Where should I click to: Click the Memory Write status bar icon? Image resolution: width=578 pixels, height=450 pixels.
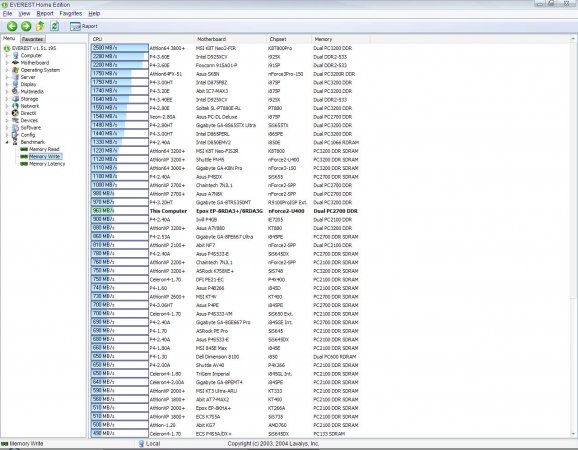coord(5,444)
